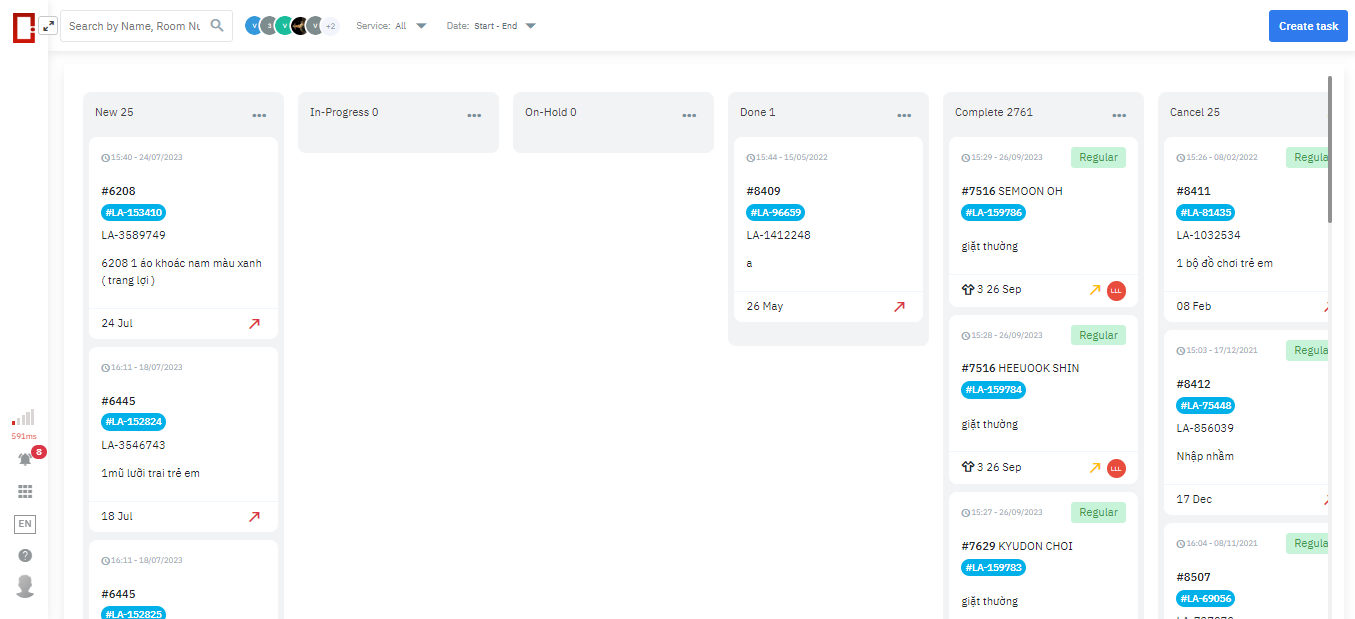This screenshot has height=619, width=1355.
Task: Click the Create task button
Action: click(1308, 26)
